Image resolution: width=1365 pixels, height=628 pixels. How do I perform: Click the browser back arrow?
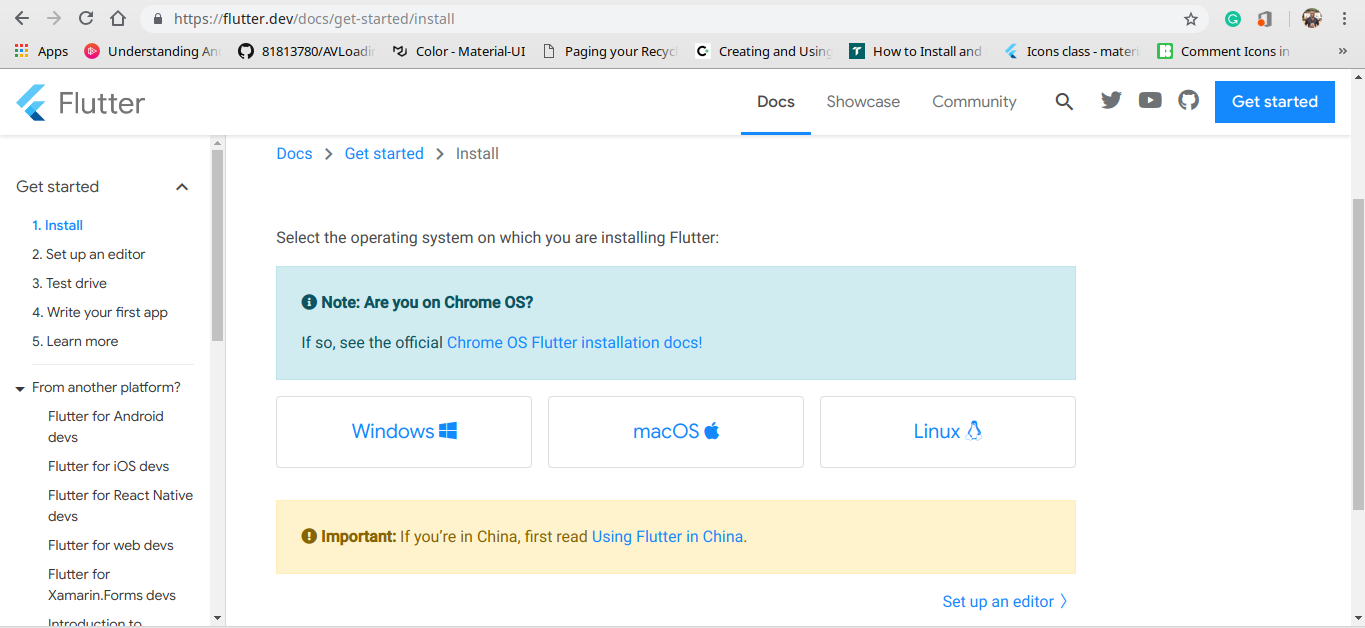click(x=22, y=18)
